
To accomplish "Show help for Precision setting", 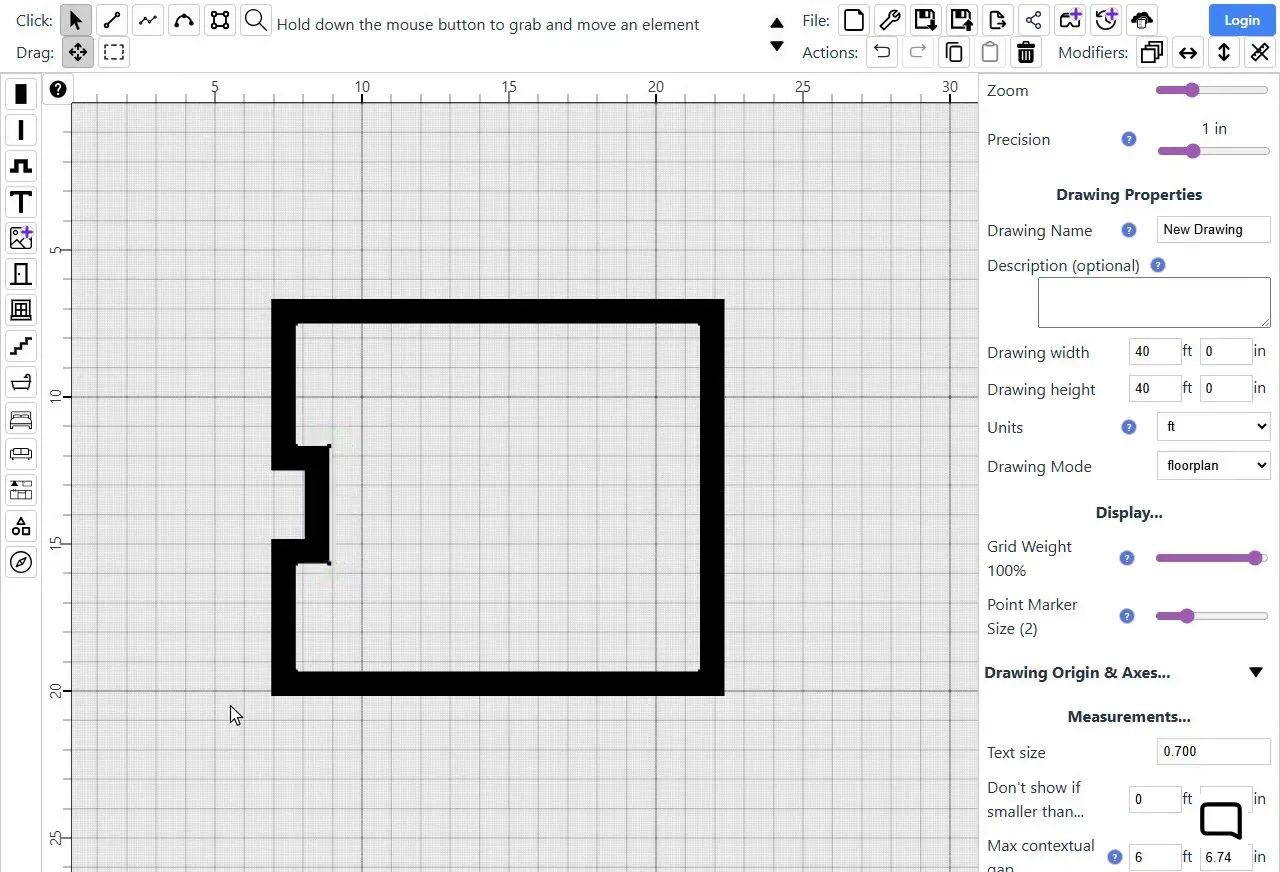I will coord(1129,139).
